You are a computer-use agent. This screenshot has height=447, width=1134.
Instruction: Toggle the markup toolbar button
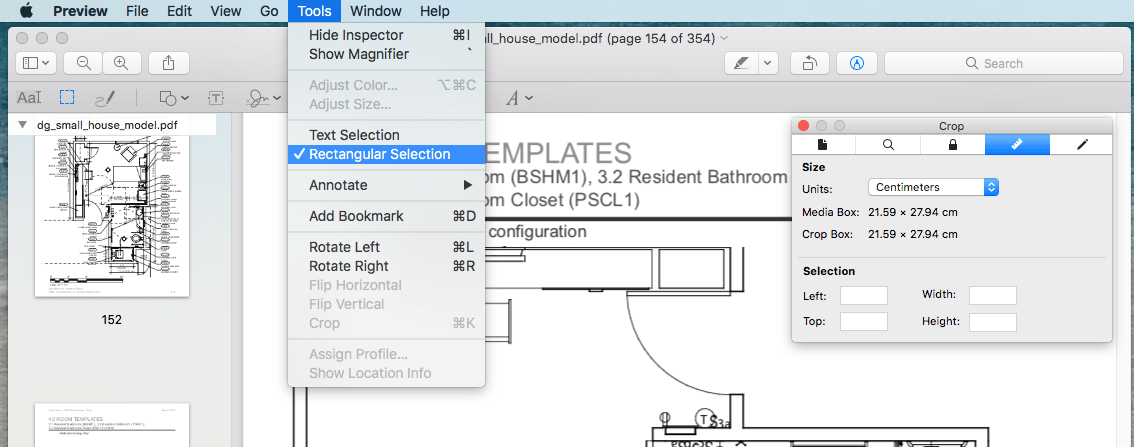coord(856,62)
